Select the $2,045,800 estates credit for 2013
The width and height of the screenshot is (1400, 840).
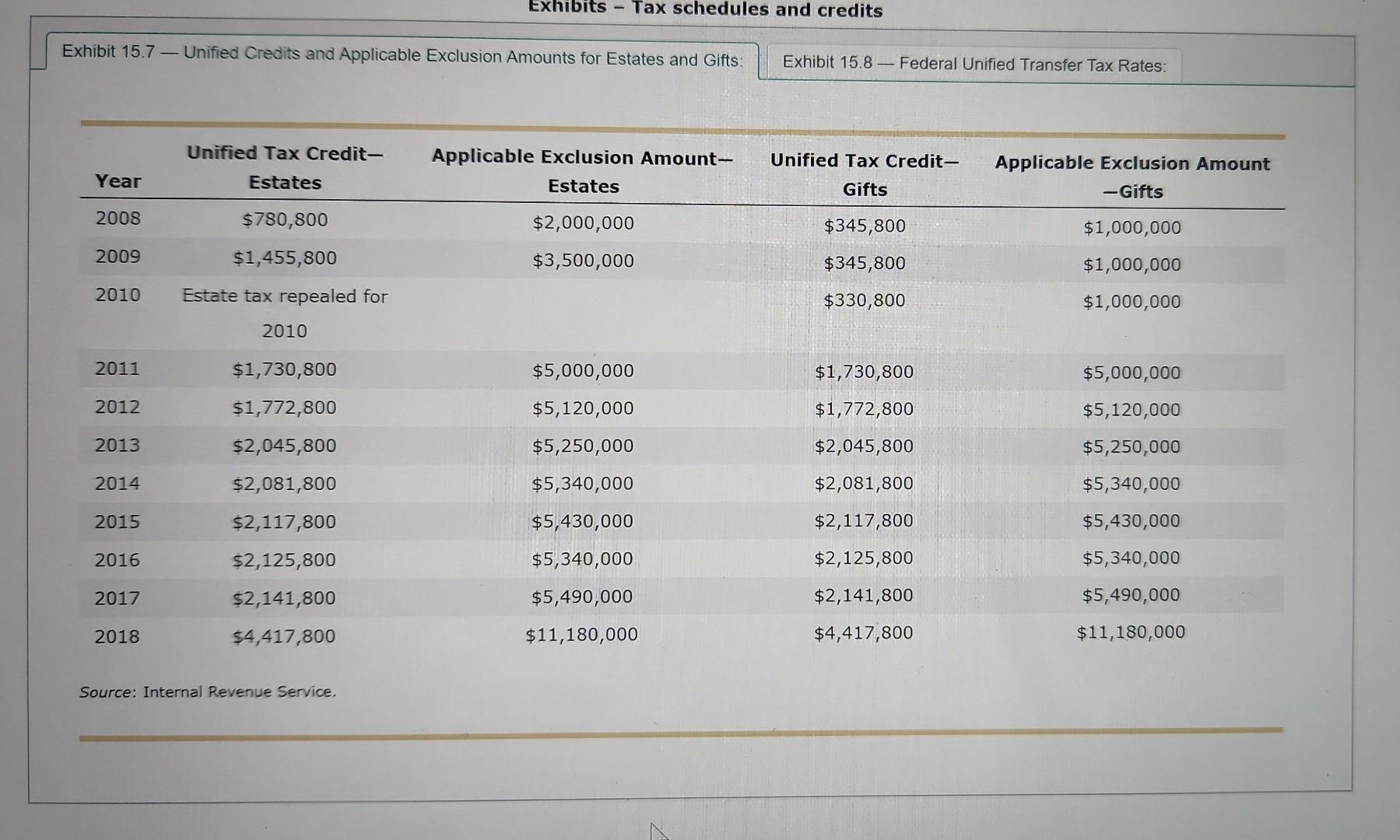pyautogui.click(x=285, y=446)
